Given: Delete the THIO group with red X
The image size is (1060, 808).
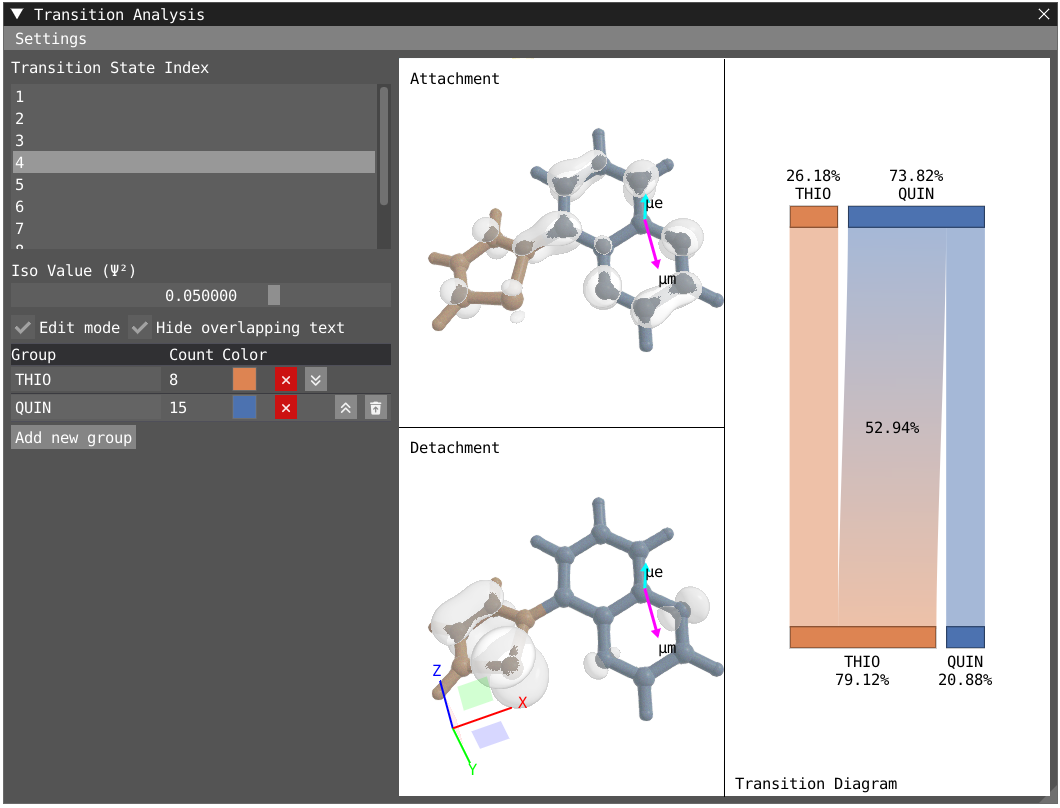Looking at the screenshot, I should tap(286, 380).
